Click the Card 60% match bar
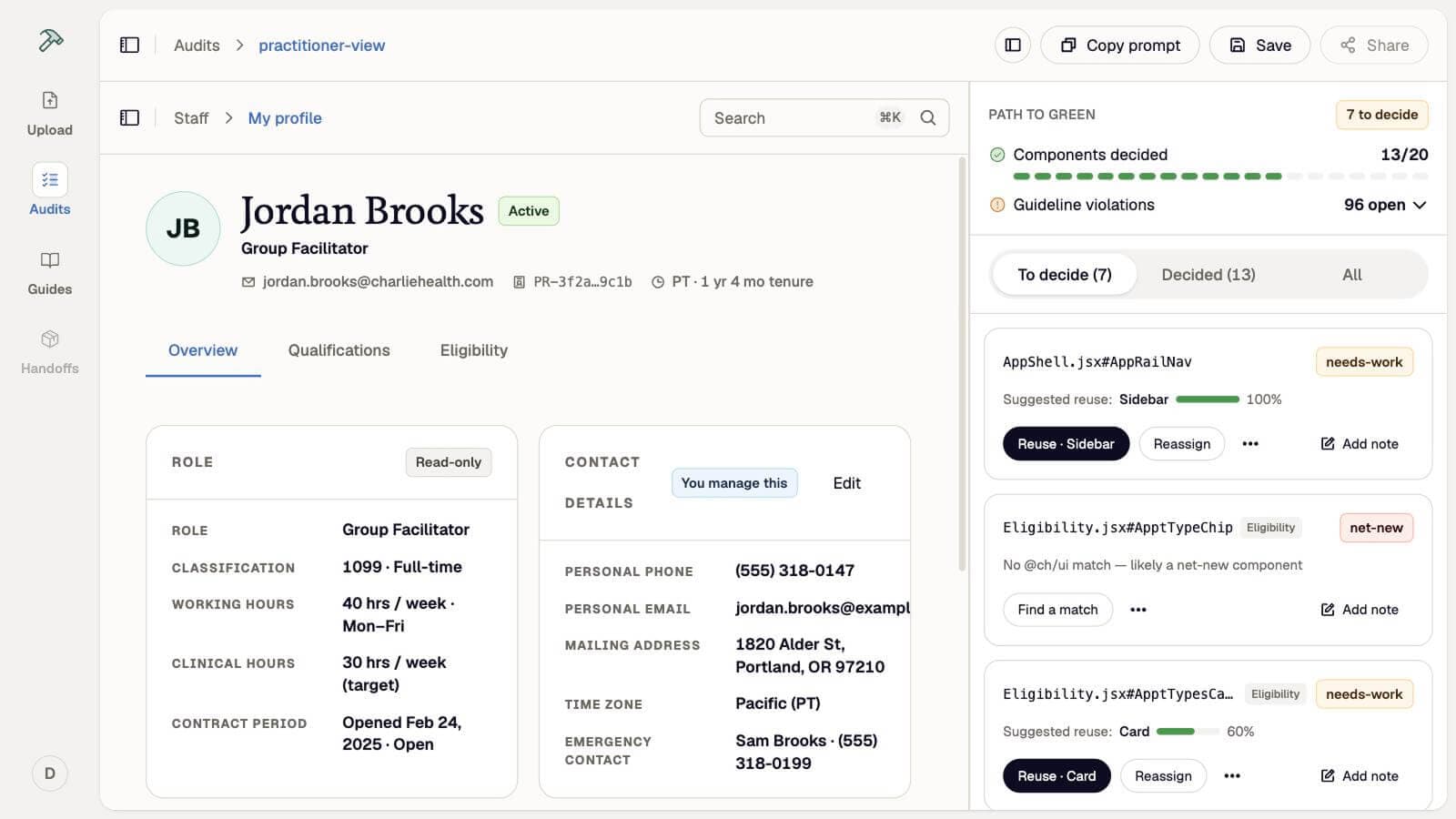This screenshot has height=819, width=1456. pyautogui.click(x=1188, y=732)
